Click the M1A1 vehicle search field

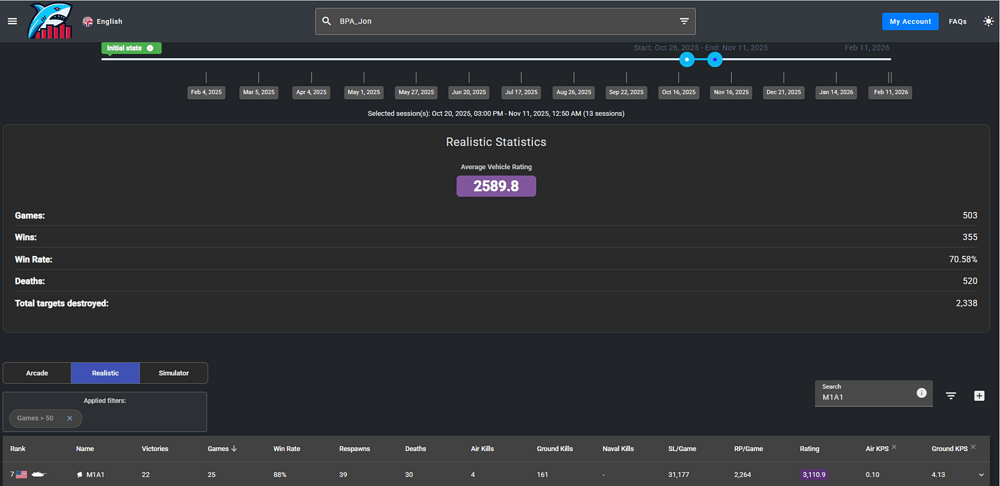pyautogui.click(x=865, y=397)
